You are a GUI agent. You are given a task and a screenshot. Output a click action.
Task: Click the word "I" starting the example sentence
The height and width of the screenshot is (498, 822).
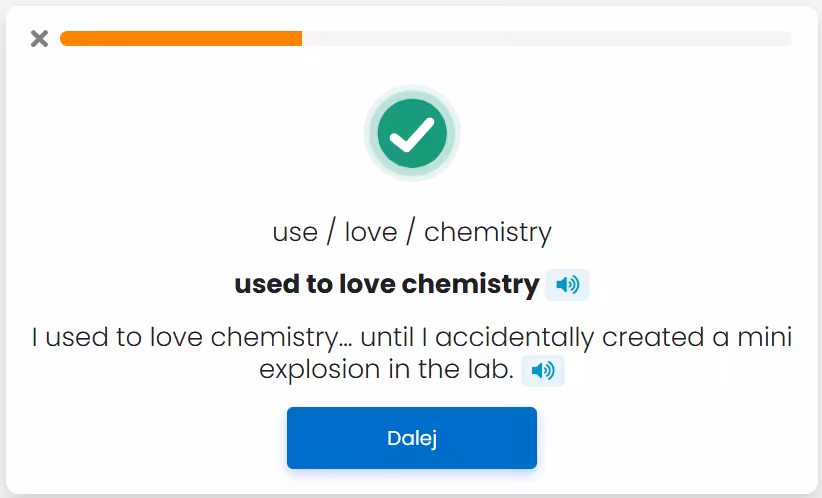click(36, 338)
